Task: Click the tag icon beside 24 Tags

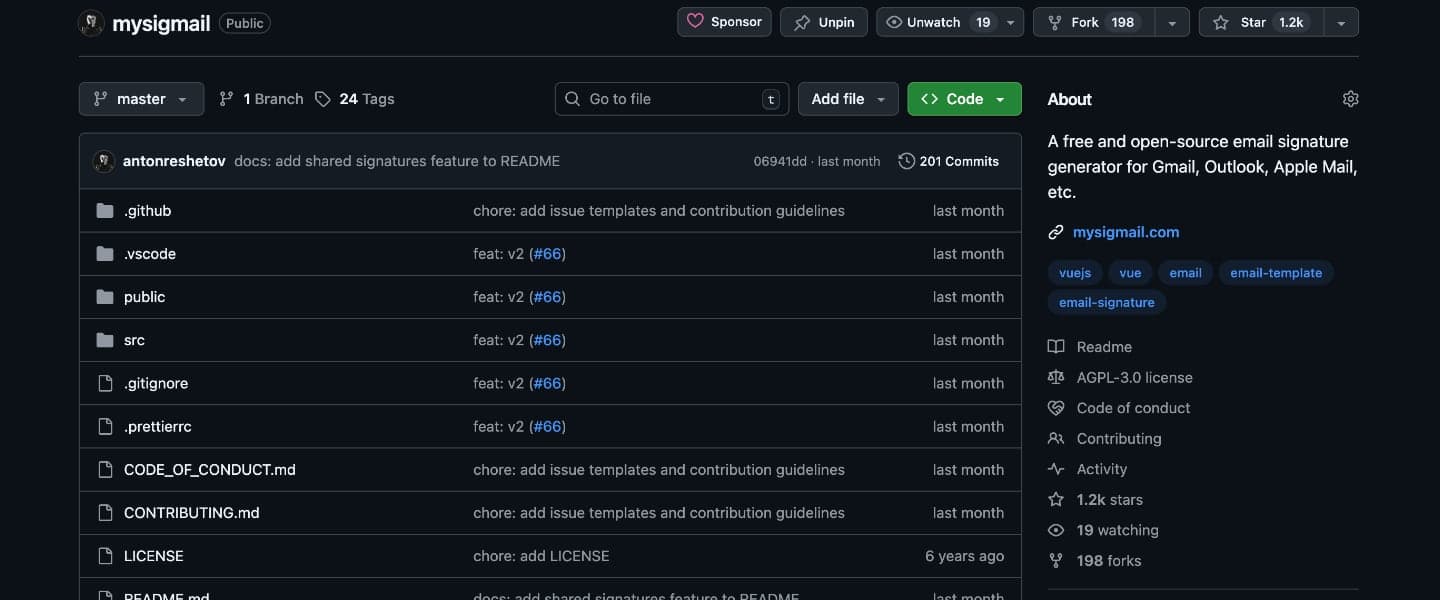Action: click(x=322, y=99)
